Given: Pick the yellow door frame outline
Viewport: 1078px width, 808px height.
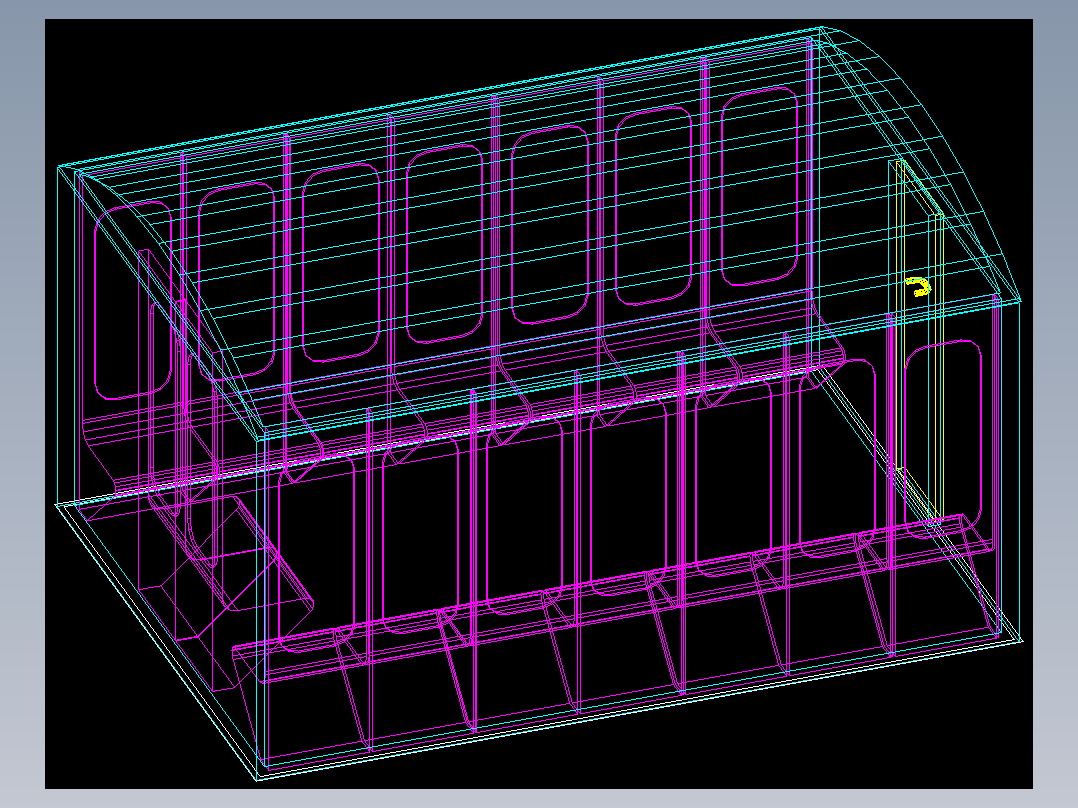Looking at the screenshot, I should [x=919, y=342].
